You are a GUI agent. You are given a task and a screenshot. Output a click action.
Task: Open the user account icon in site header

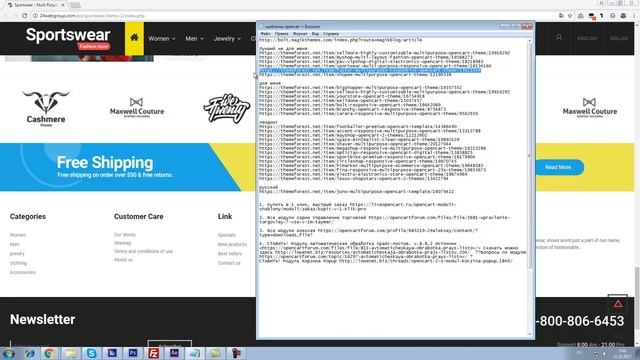pos(559,38)
